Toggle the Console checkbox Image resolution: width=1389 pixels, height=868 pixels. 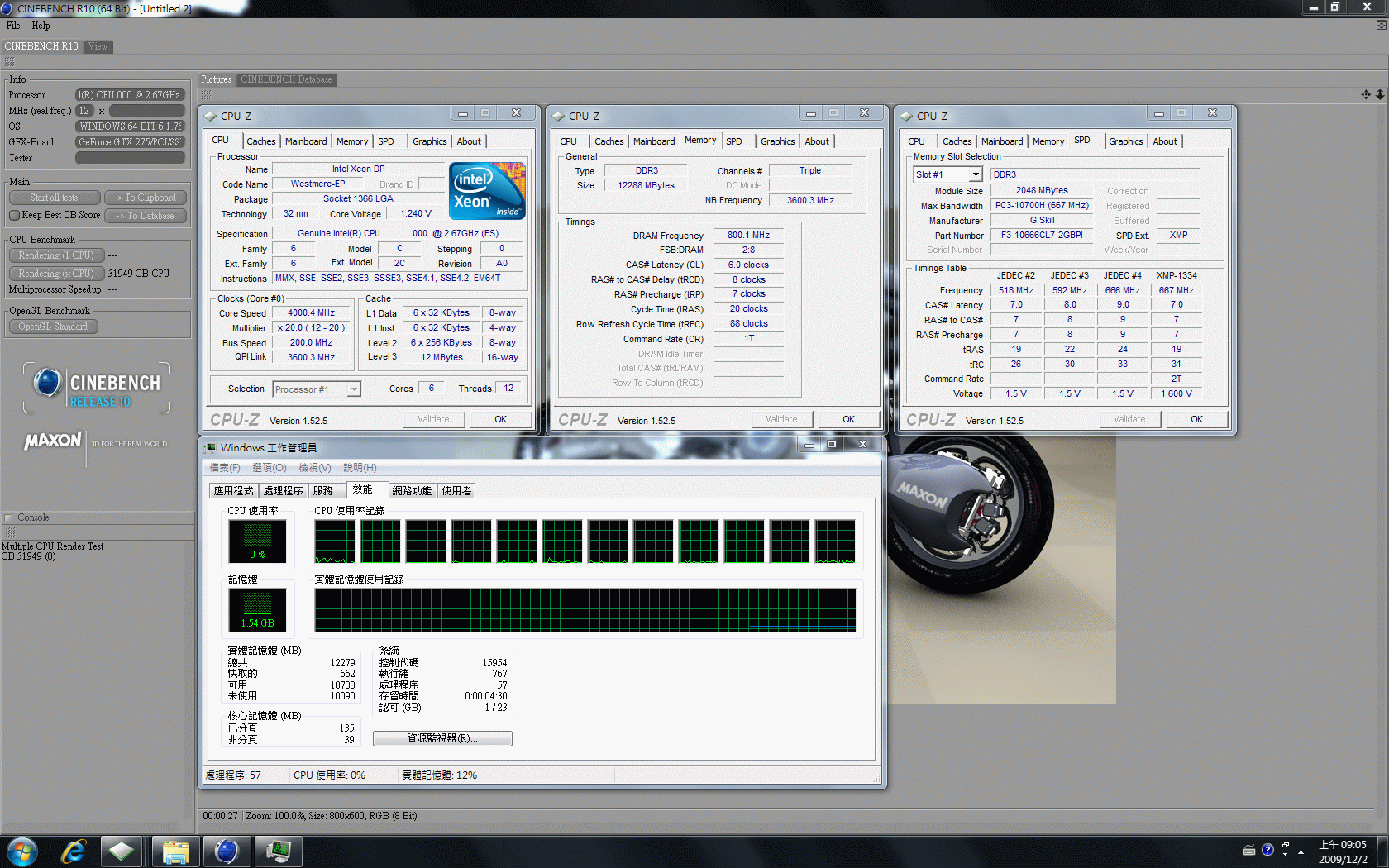tap(8, 518)
